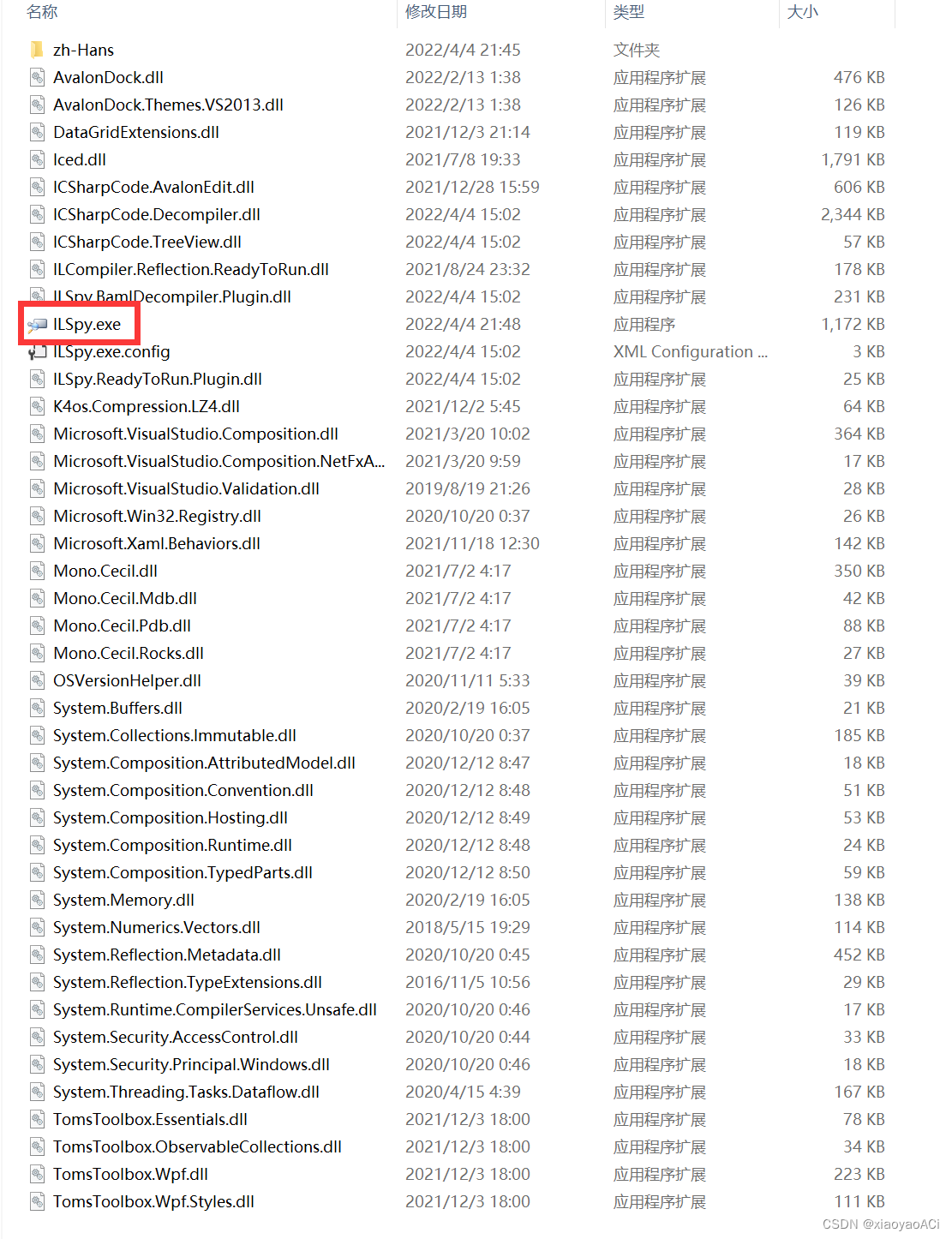Click the Iced.dll file icon
Image resolution: width=952 pixels, height=1239 pixels.
click(37, 159)
